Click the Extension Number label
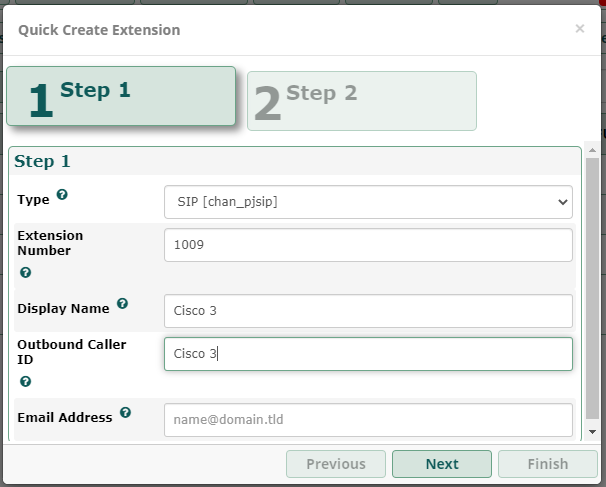The height and width of the screenshot is (487, 606). [50, 243]
